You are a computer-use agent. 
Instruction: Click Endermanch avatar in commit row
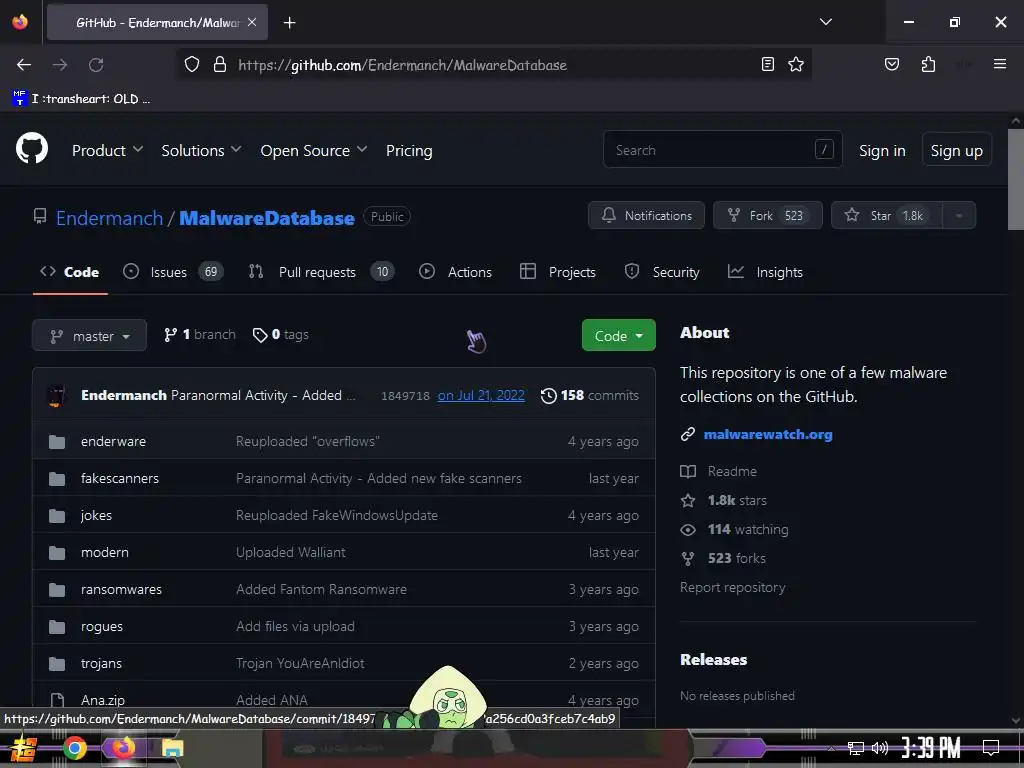57,396
